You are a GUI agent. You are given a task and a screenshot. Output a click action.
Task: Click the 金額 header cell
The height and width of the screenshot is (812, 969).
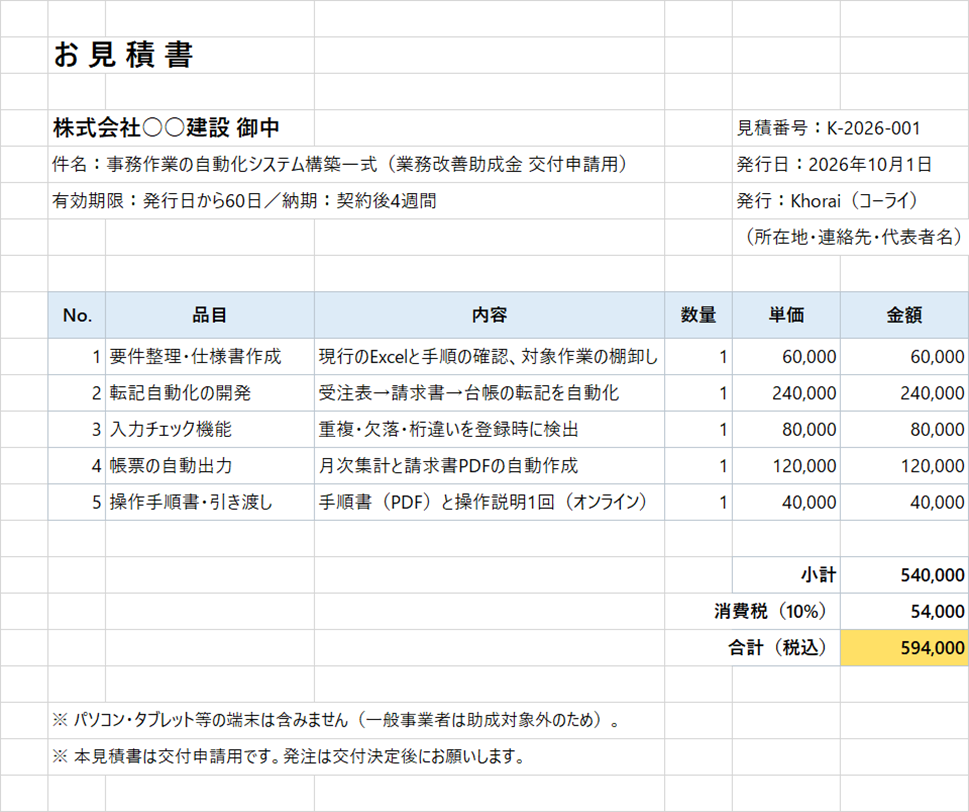pos(905,315)
